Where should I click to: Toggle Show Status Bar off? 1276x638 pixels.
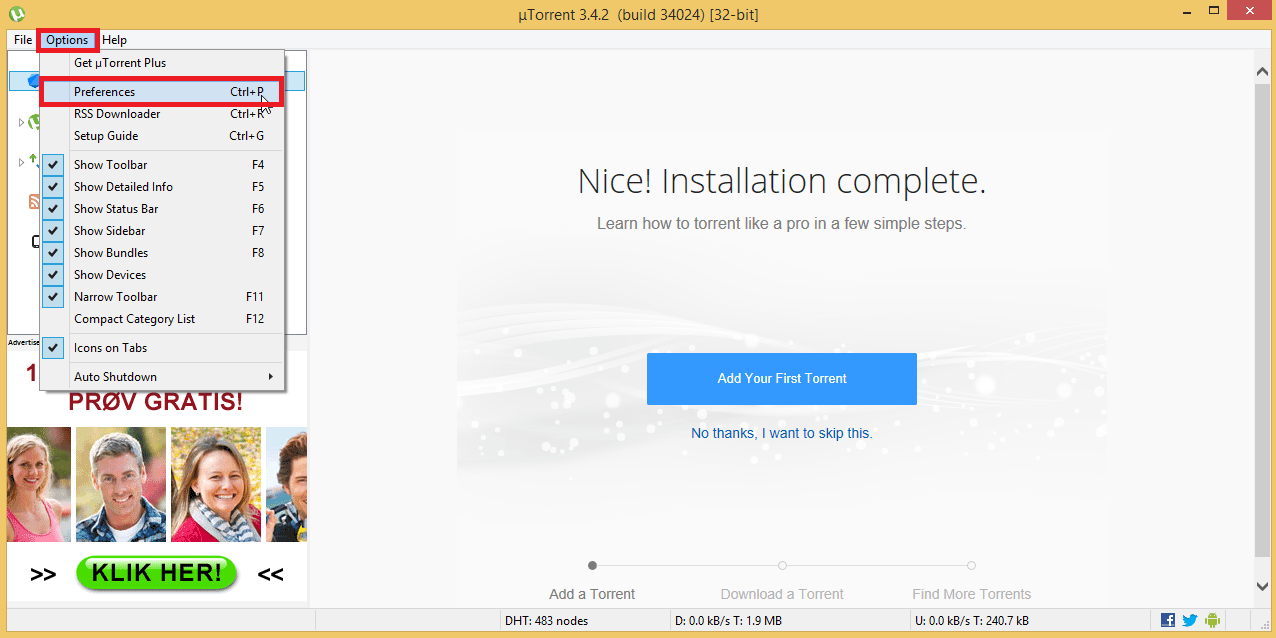point(115,209)
